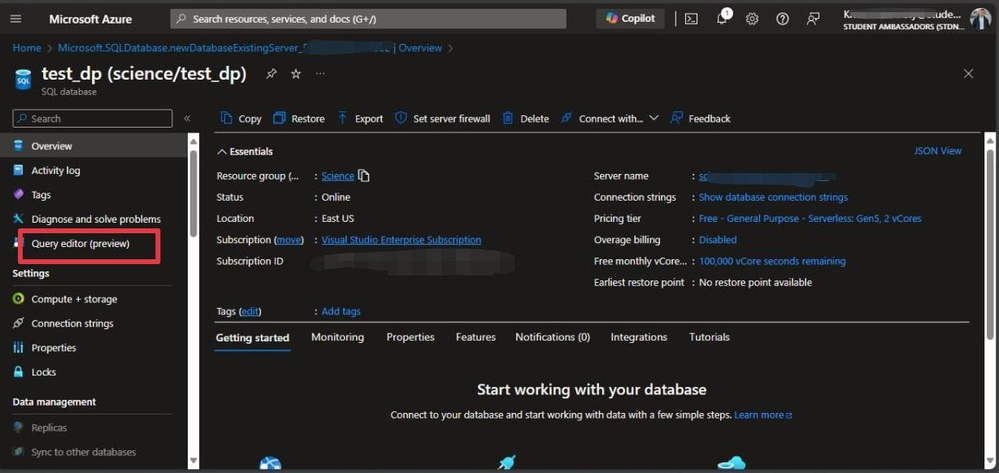Click the Copilot button
The image size is (999, 473).
[630, 18]
